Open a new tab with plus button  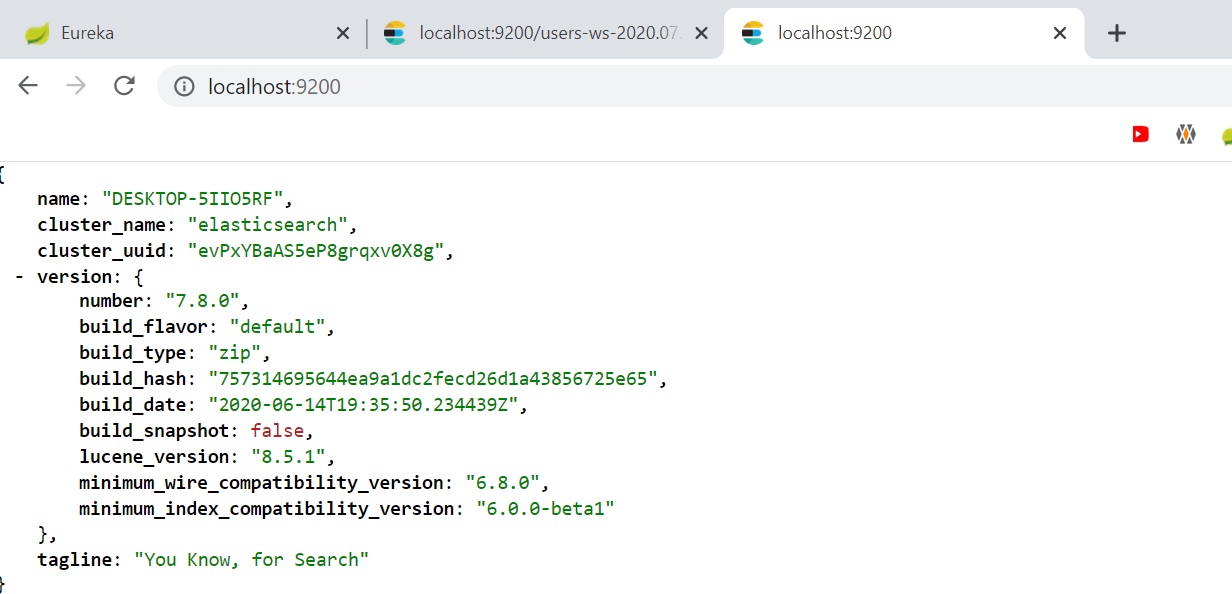[x=1117, y=33]
